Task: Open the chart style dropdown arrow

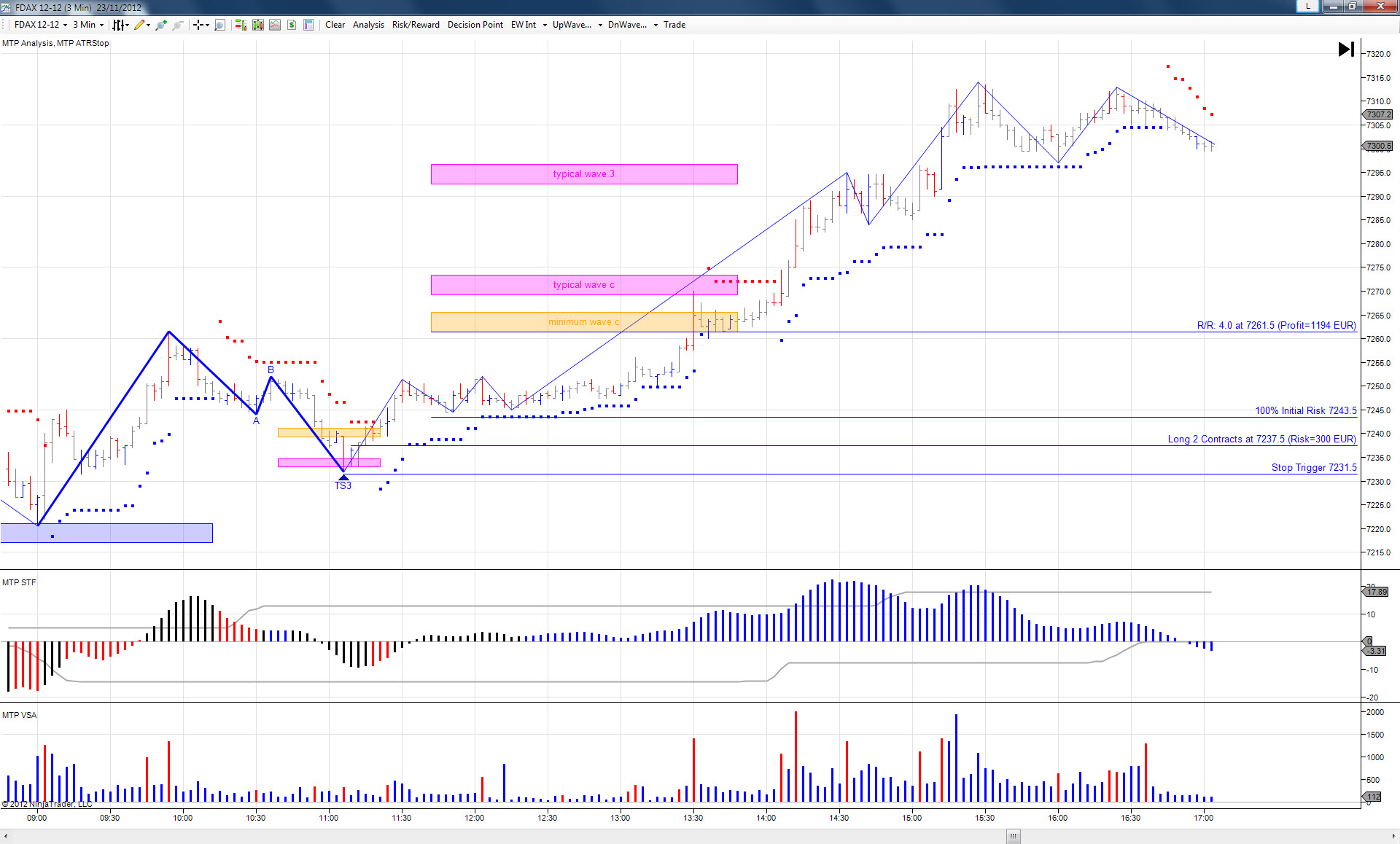Action: point(128,25)
